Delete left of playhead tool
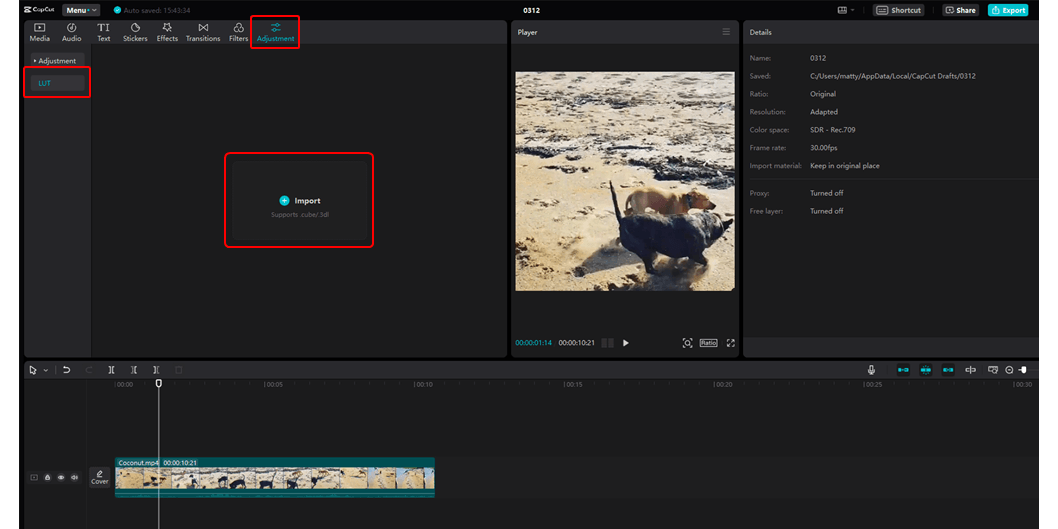Screen dimensions: 1058x529 134,370
